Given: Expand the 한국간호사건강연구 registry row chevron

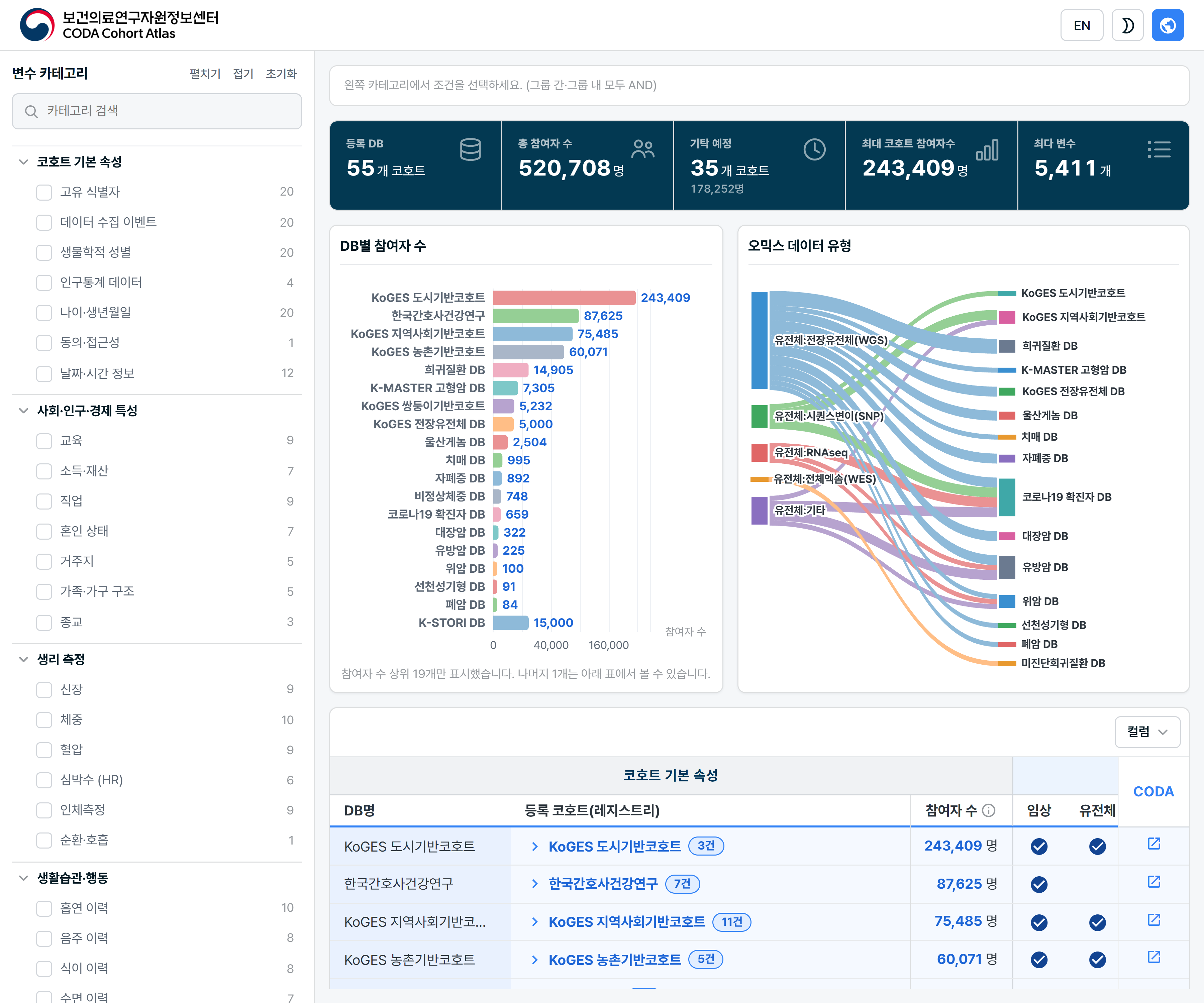Looking at the screenshot, I should pyautogui.click(x=534, y=884).
